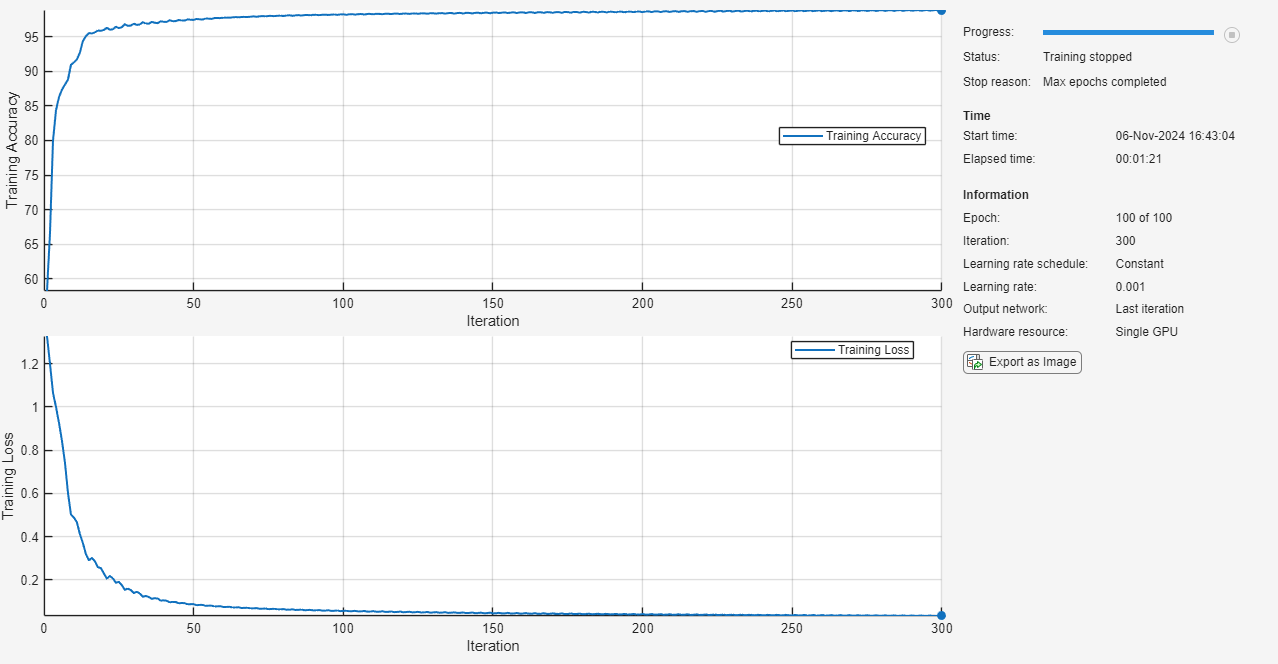Click the Constant learning rate schedule value
1278x664 pixels.
tap(1139, 264)
